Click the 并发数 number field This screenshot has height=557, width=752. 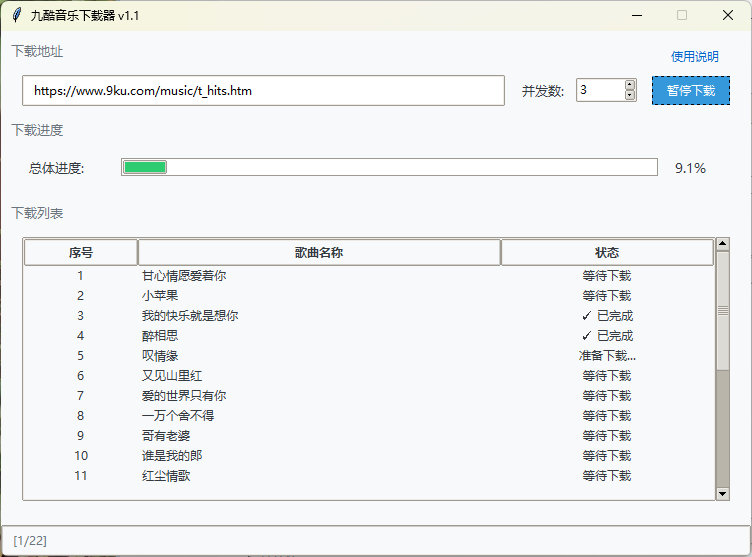click(599, 91)
